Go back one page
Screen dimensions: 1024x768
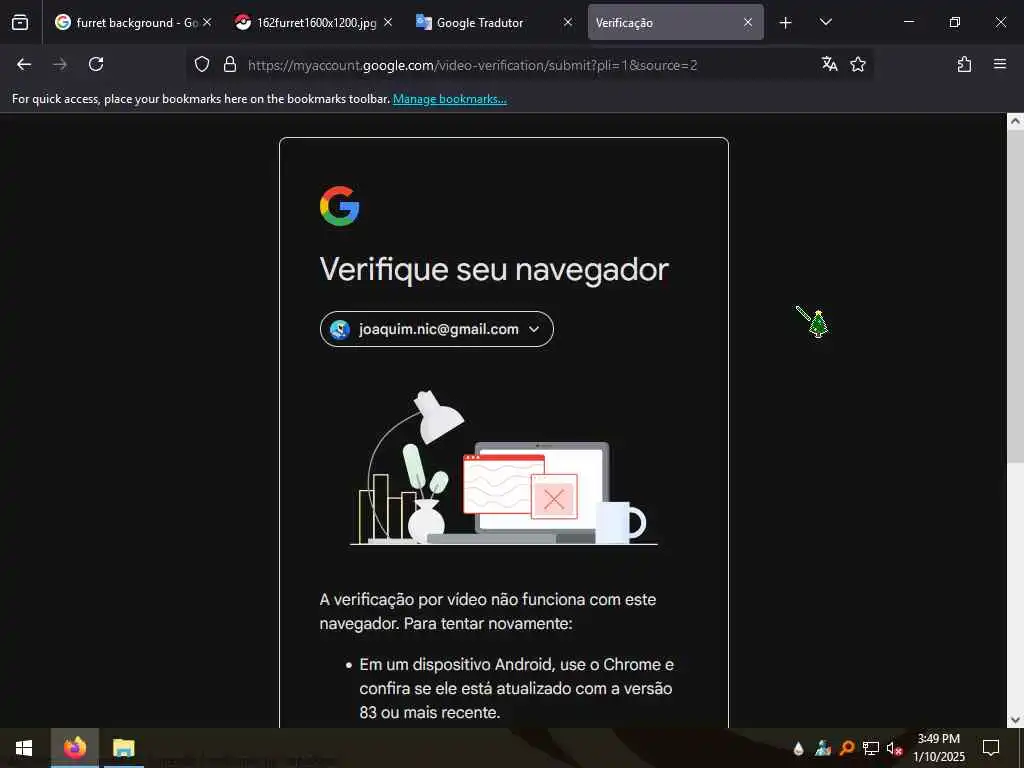[x=24, y=64]
